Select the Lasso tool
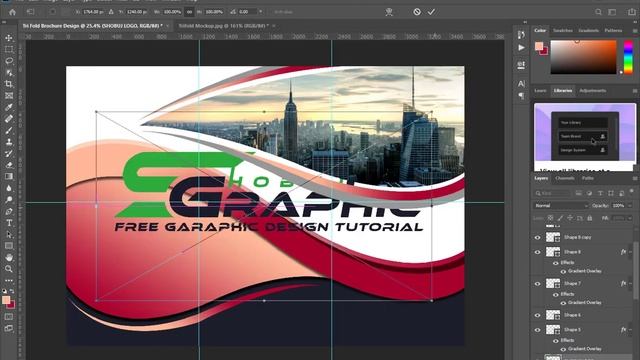This screenshot has height=360, width=640. click(9, 61)
